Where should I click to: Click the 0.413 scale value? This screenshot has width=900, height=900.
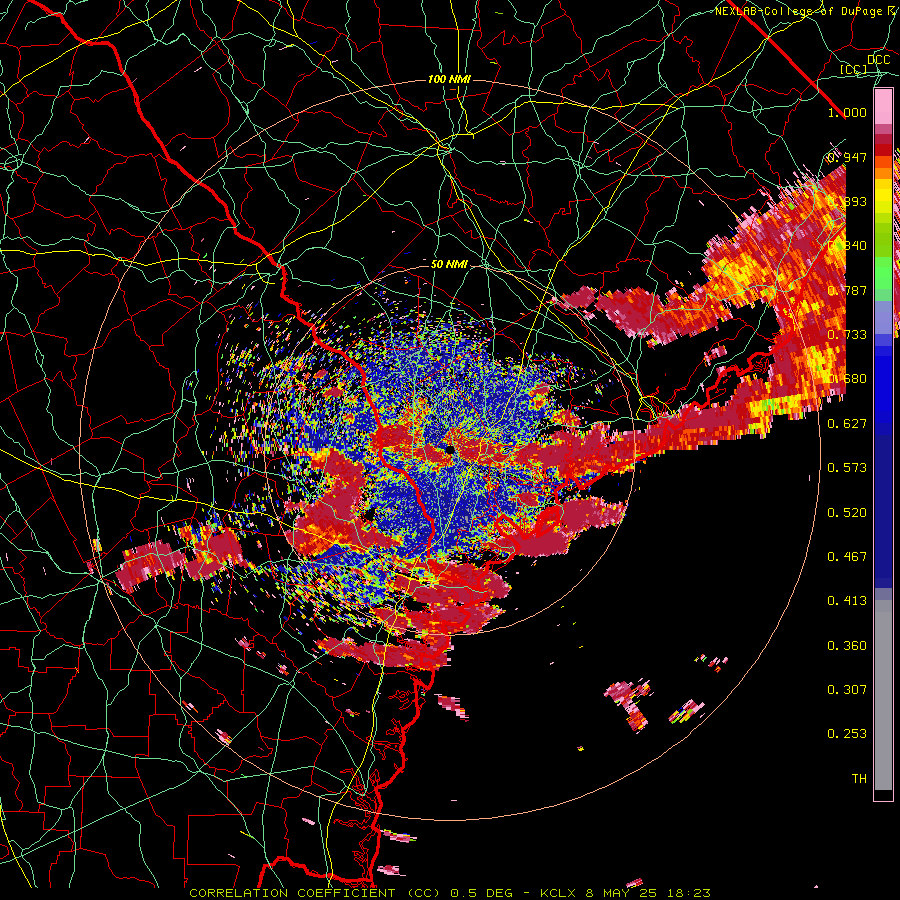tap(847, 601)
